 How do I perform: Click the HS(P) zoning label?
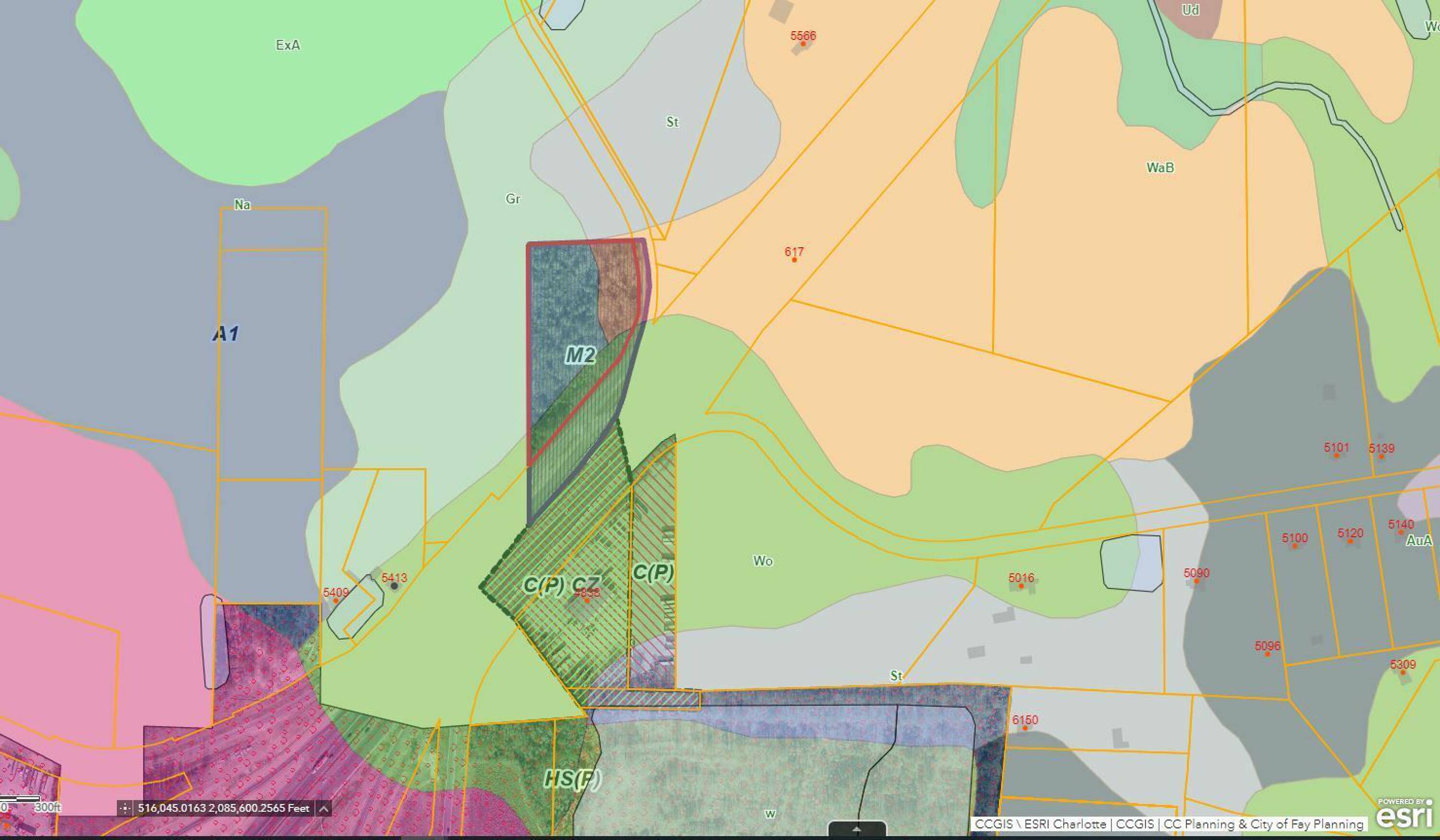pyautogui.click(x=572, y=779)
